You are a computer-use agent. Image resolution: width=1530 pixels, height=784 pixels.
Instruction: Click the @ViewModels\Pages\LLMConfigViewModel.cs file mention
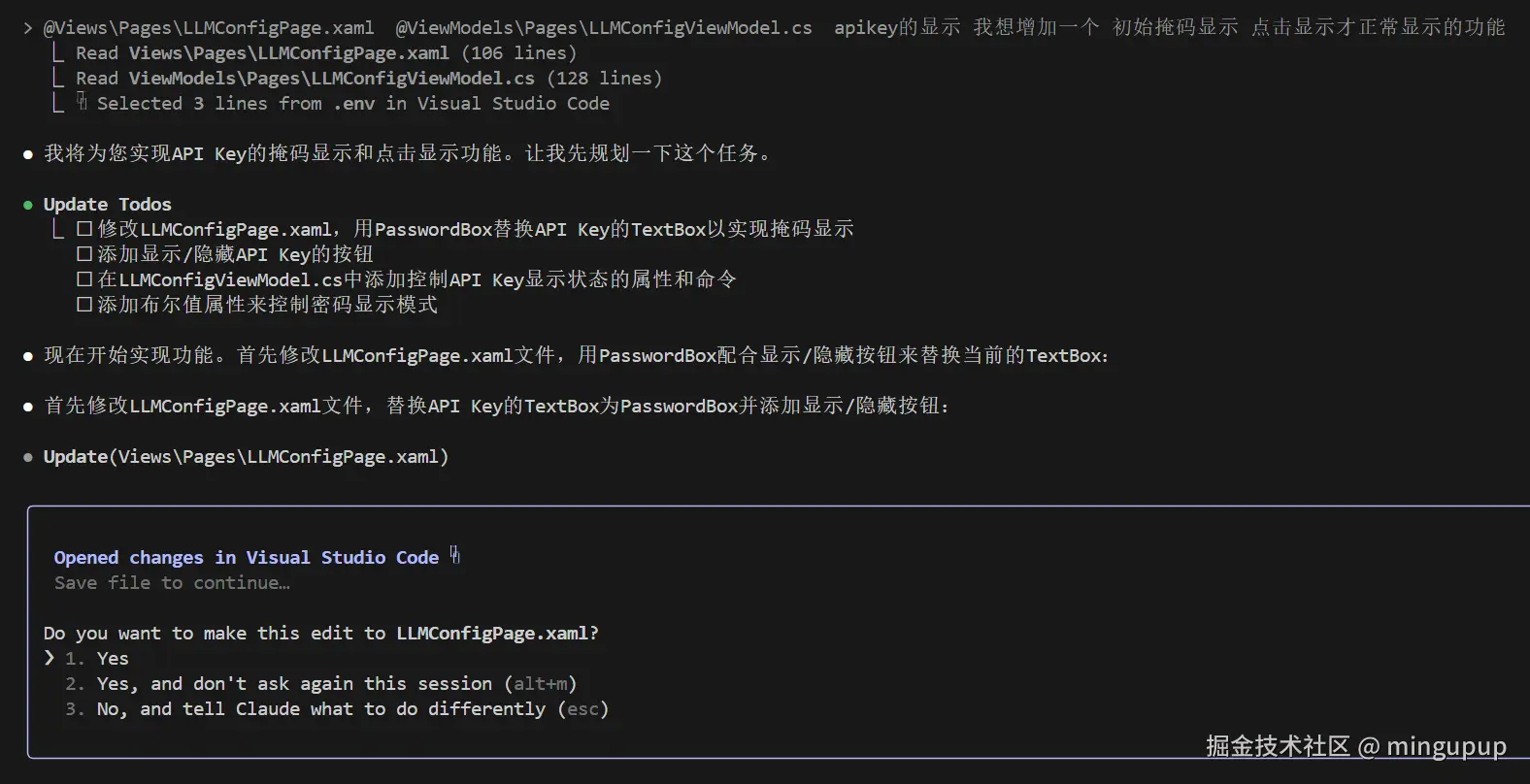click(604, 27)
